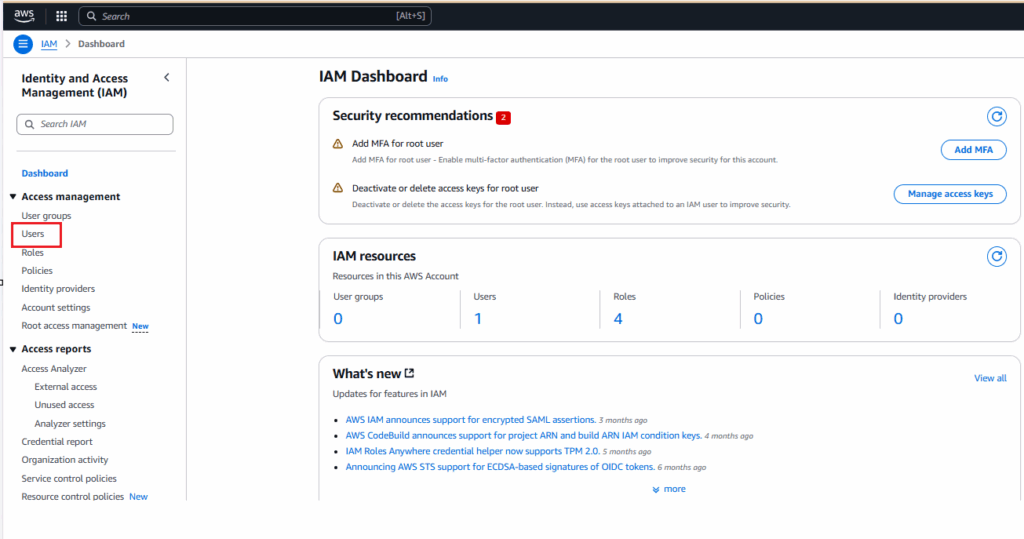This screenshot has height=539, width=1024.
Task: Open Policies in the sidebar
Action: (37, 270)
